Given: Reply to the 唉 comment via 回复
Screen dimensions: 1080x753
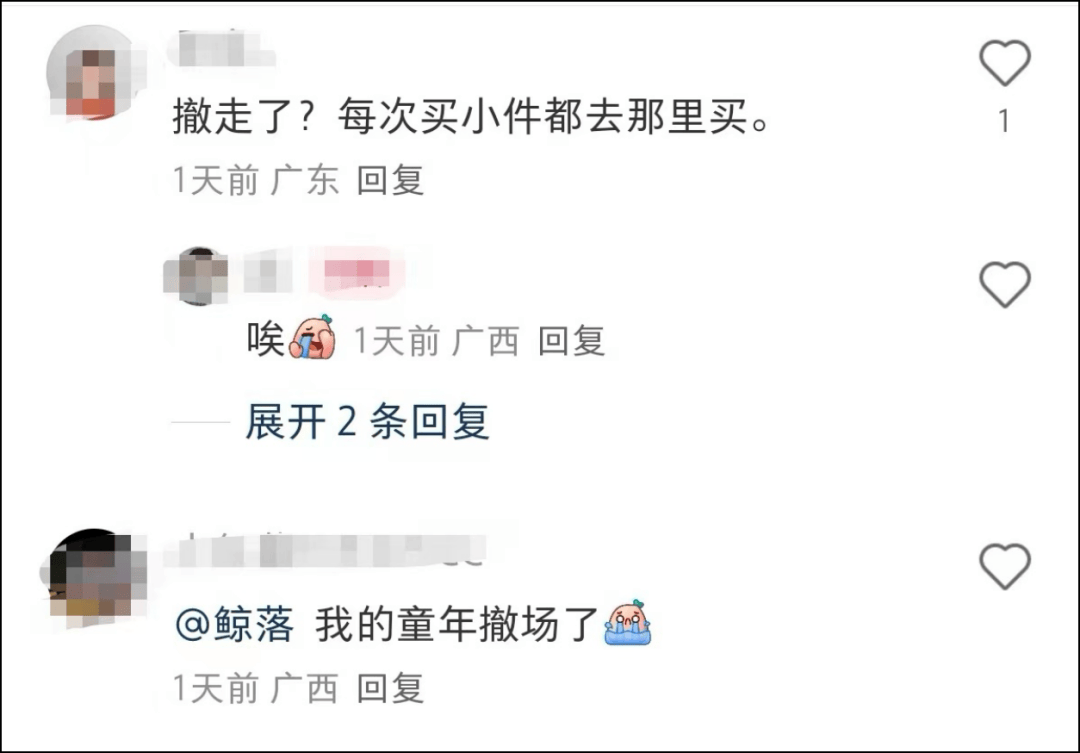Looking at the screenshot, I should point(572,341).
